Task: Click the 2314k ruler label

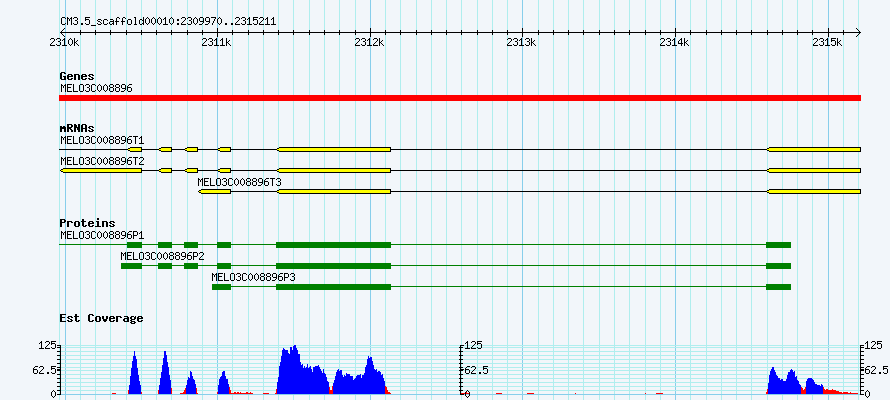Action: [676, 42]
